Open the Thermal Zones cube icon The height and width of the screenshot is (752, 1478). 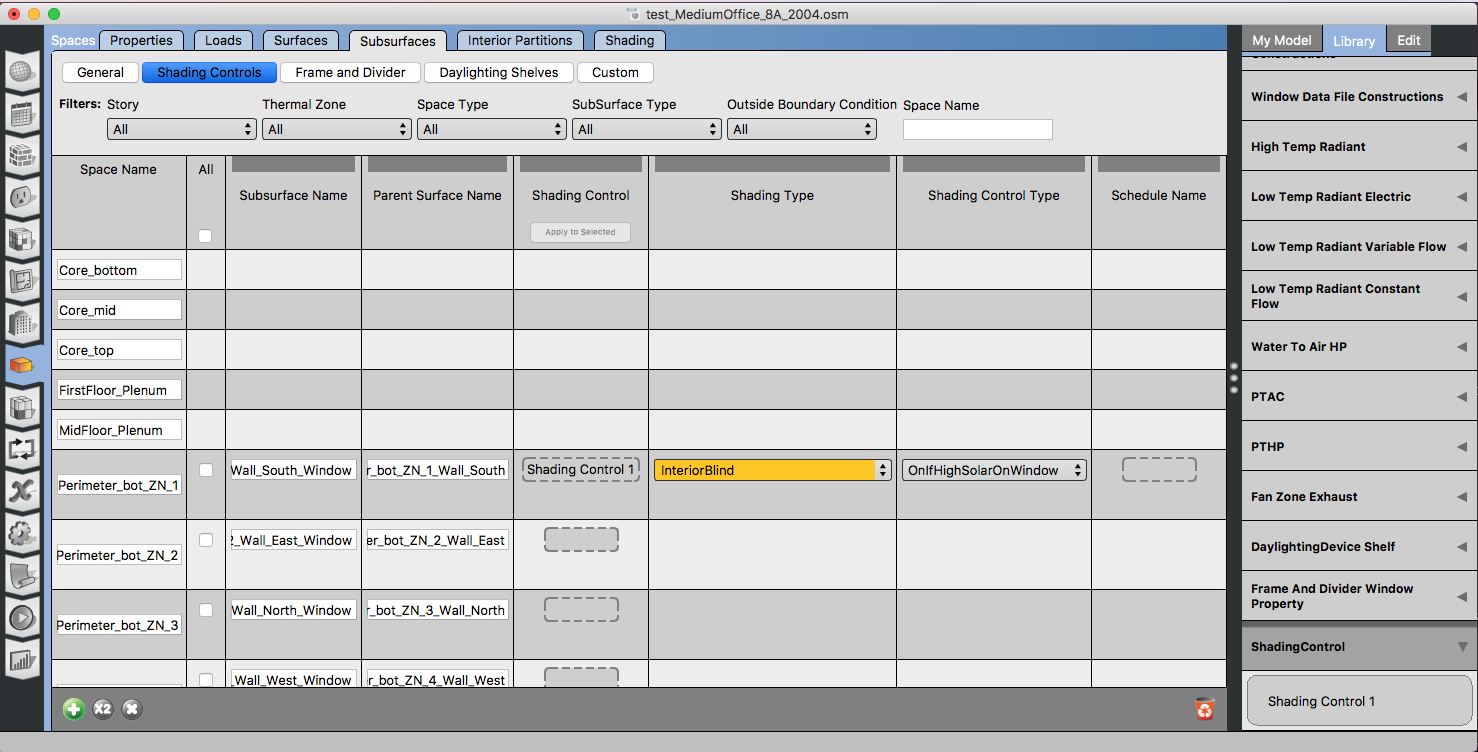(x=22, y=407)
